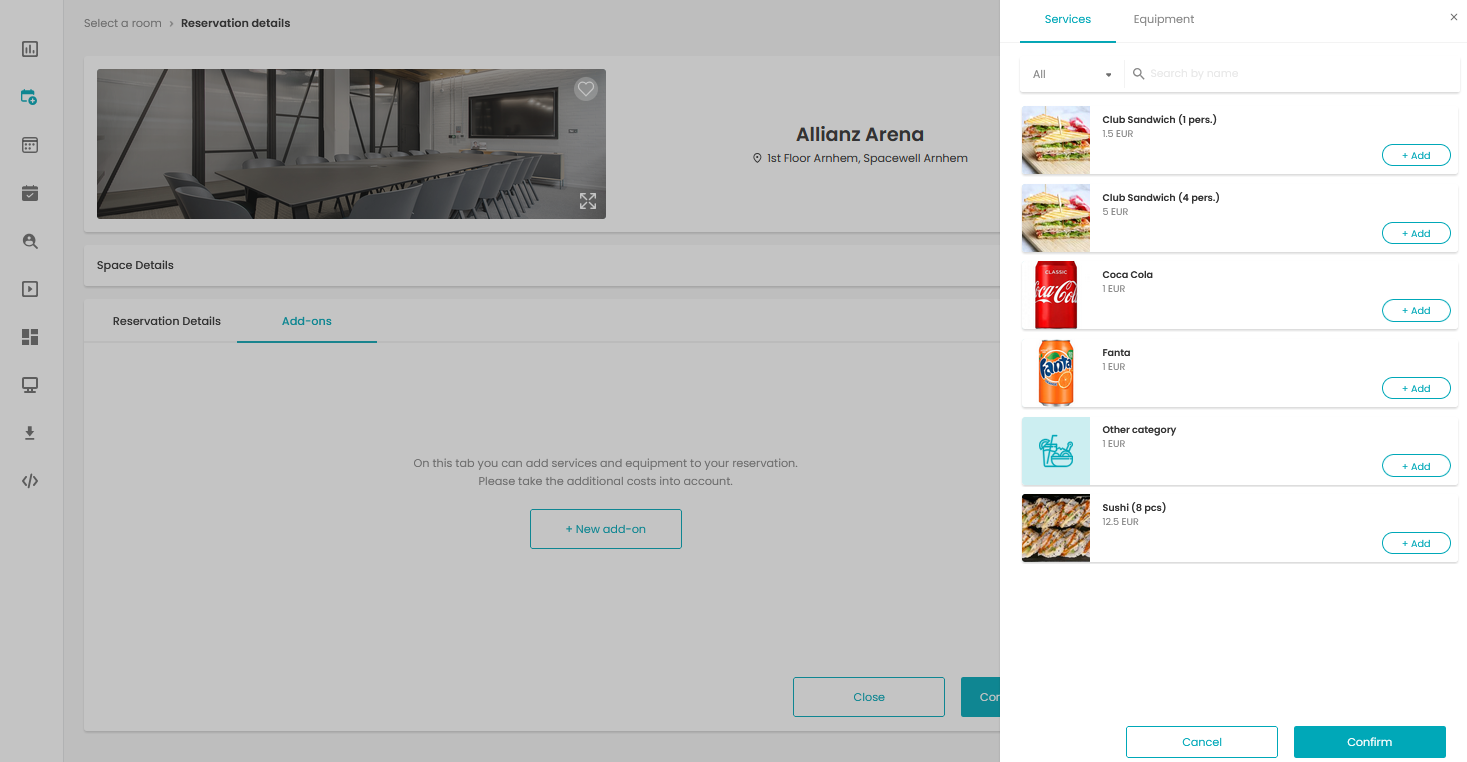Click the Other category placeholder image
This screenshot has width=1467, height=762.
(x=1056, y=451)
